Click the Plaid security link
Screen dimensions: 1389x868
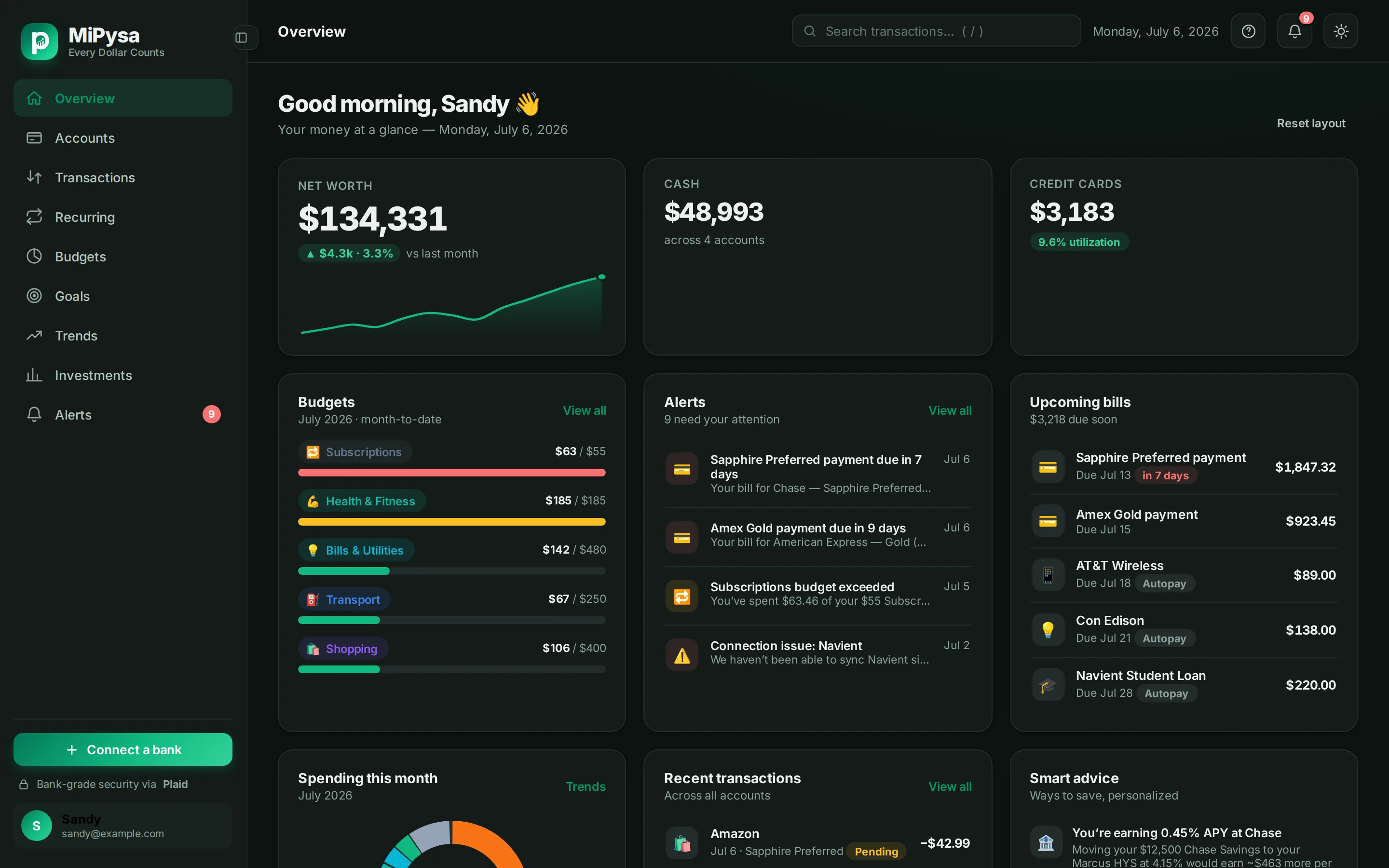(x=175, y=784)
